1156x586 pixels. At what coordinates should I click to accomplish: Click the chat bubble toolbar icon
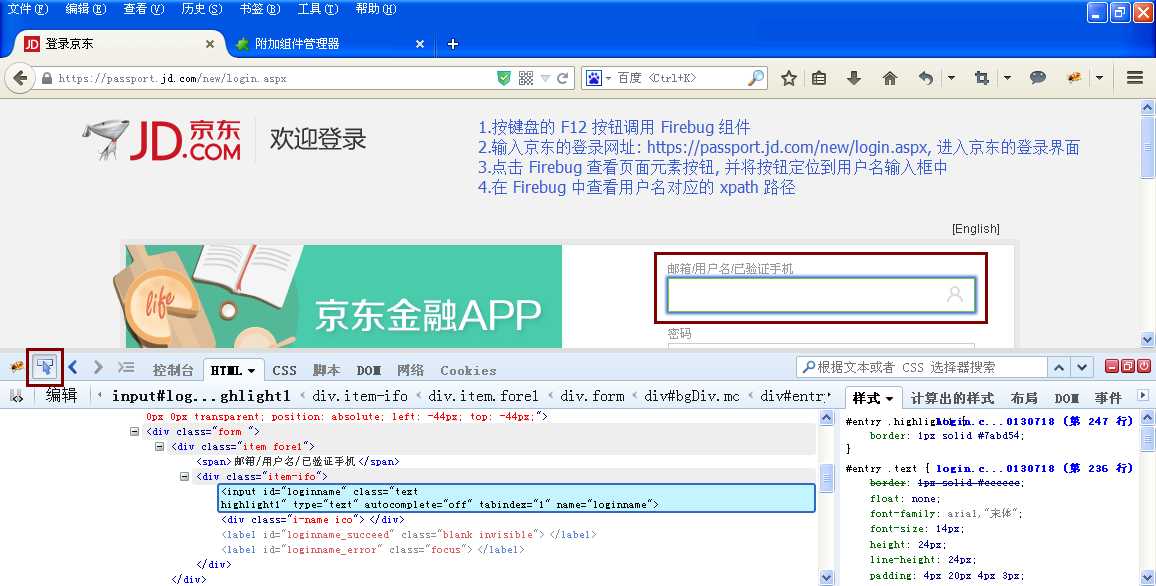1037,77
